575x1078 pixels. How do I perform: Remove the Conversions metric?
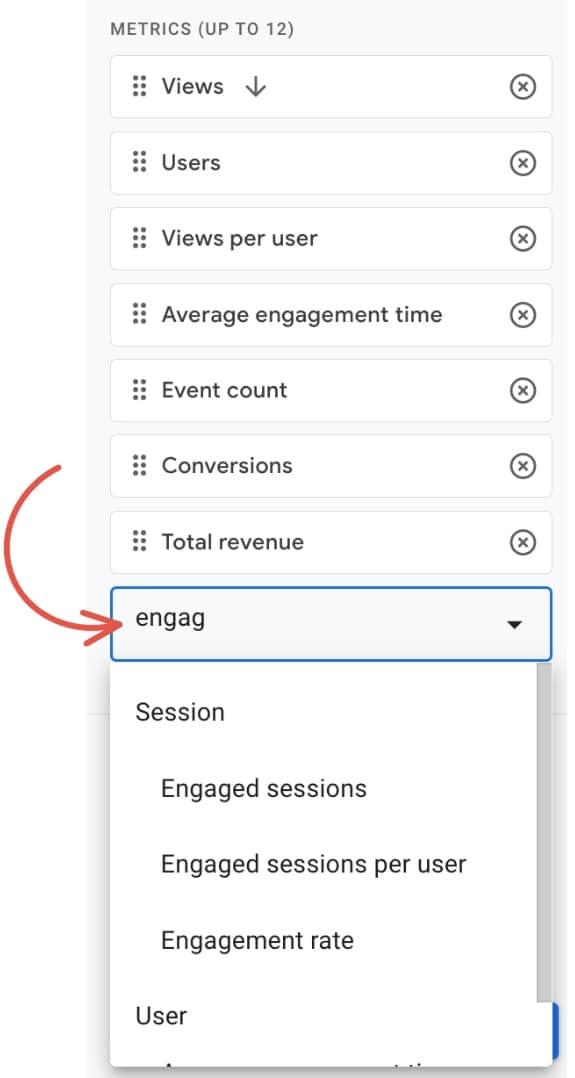tap(523, 466)
